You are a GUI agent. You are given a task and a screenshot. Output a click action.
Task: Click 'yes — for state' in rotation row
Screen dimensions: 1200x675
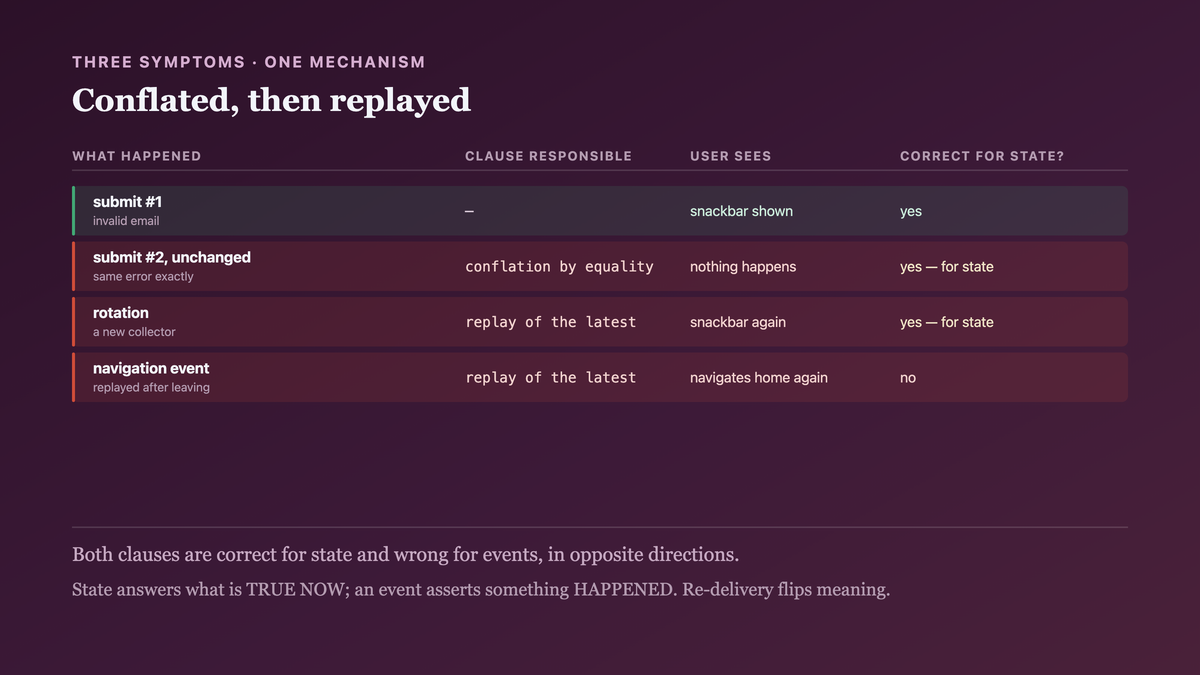click(947, 322)
